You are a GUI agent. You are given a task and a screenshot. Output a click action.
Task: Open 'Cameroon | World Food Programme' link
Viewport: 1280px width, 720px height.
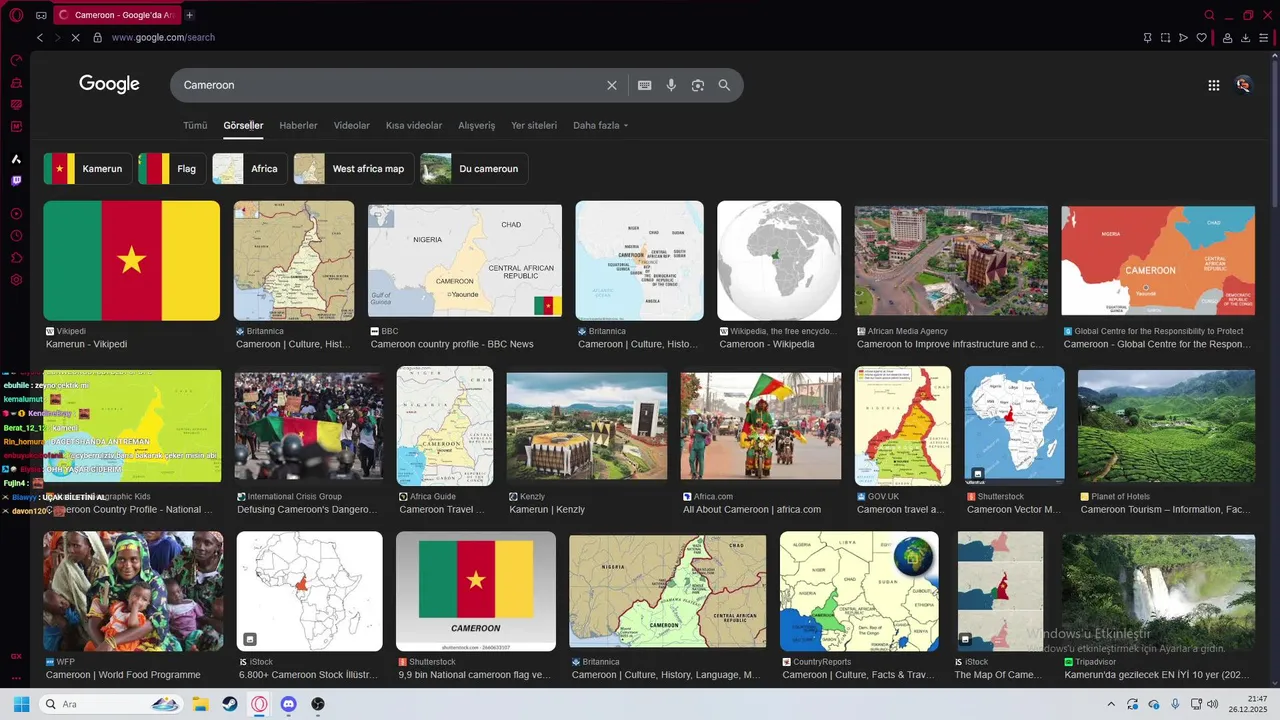(123, 675)
